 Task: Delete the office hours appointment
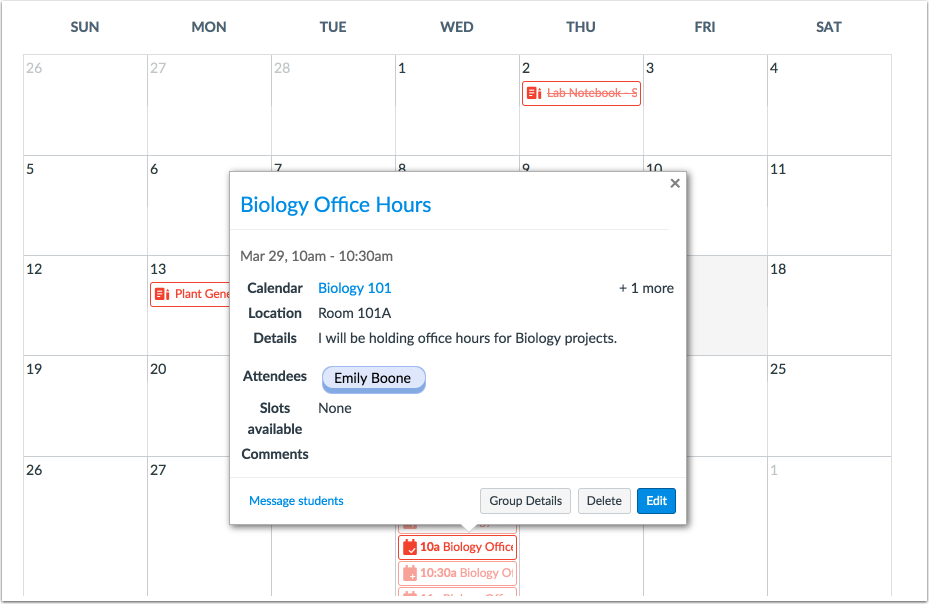tap(603, 501)
